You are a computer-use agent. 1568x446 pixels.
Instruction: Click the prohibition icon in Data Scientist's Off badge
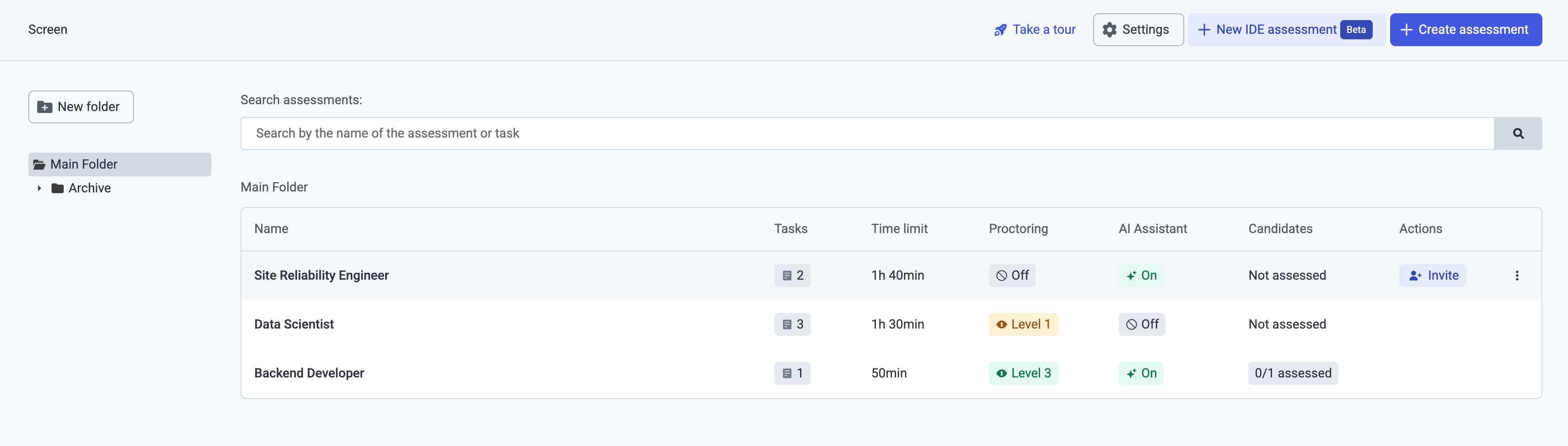(1131, 324)
